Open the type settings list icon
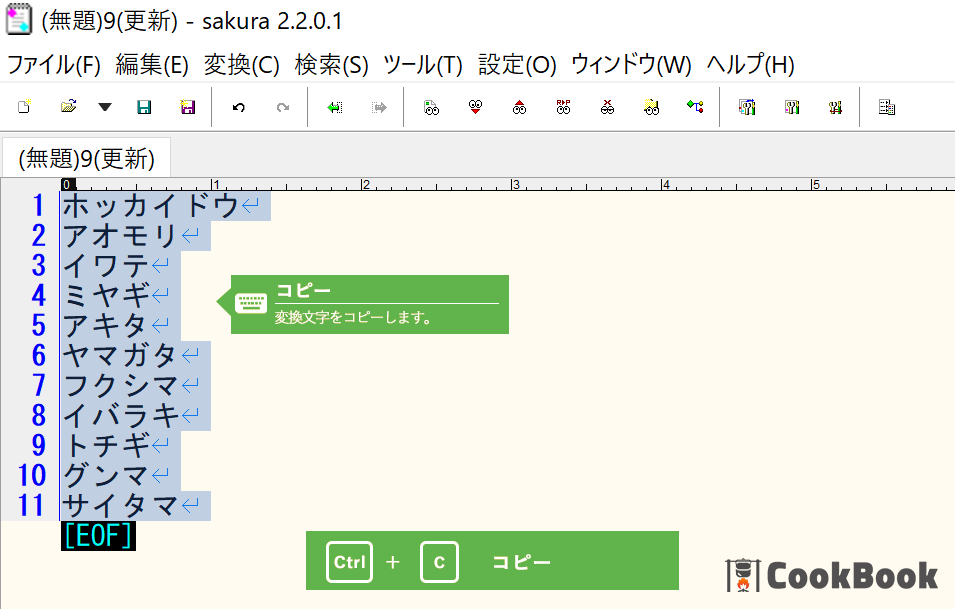 [x=747, y=107]
